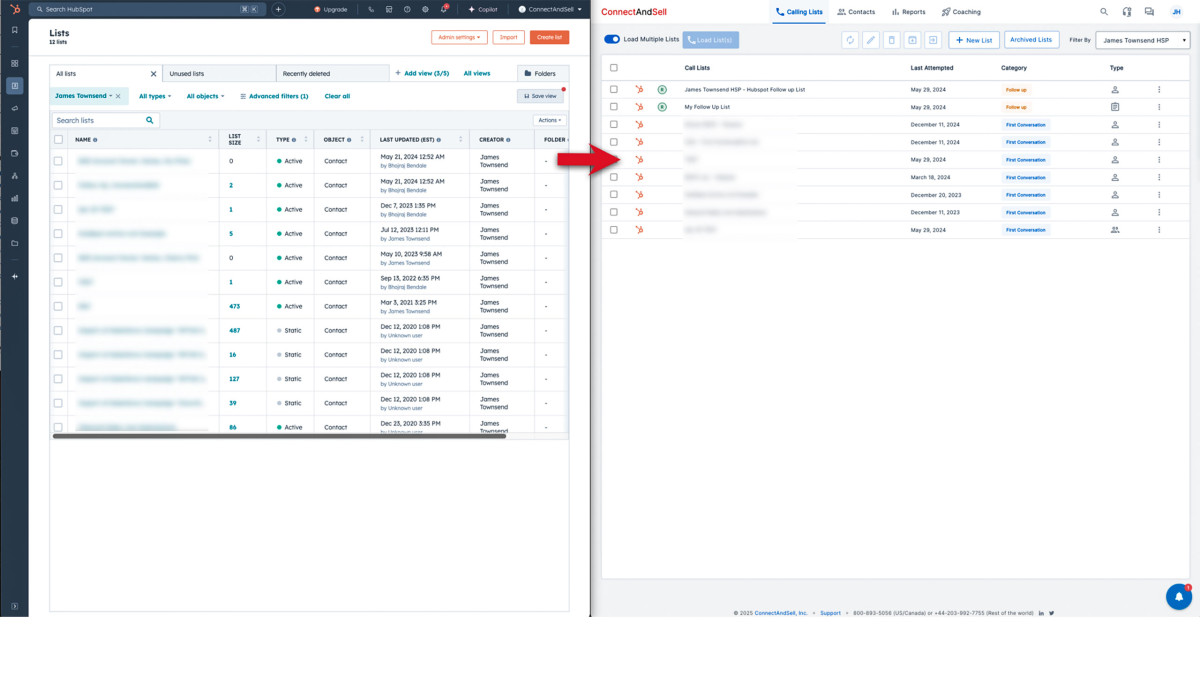Open ConnectAndSell search magnifier

coord(1104,12)
